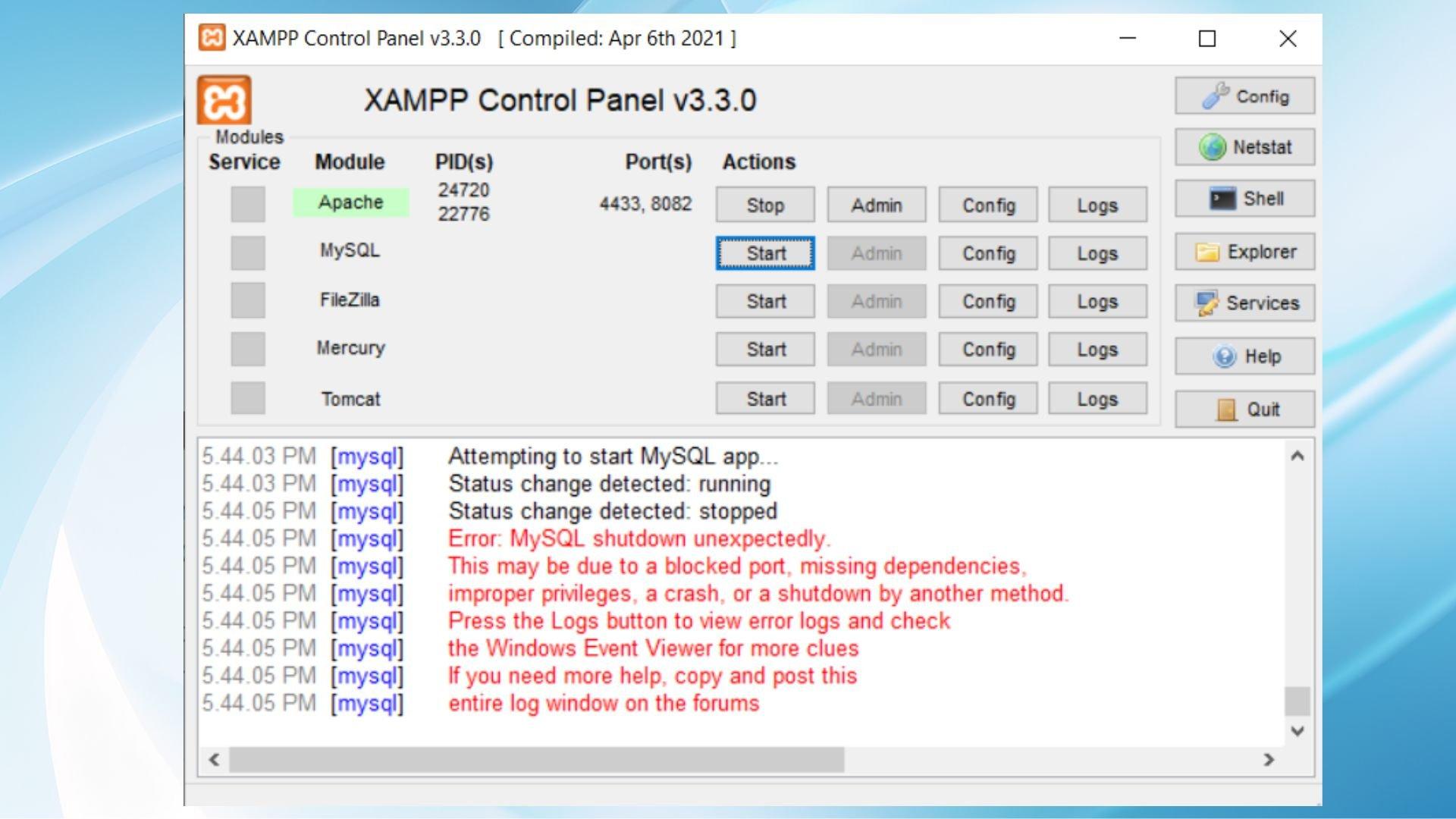The width and height of the screenshot is (1456, 819).
Task: Open Tomcat Config menu
Action: point(988,399)
